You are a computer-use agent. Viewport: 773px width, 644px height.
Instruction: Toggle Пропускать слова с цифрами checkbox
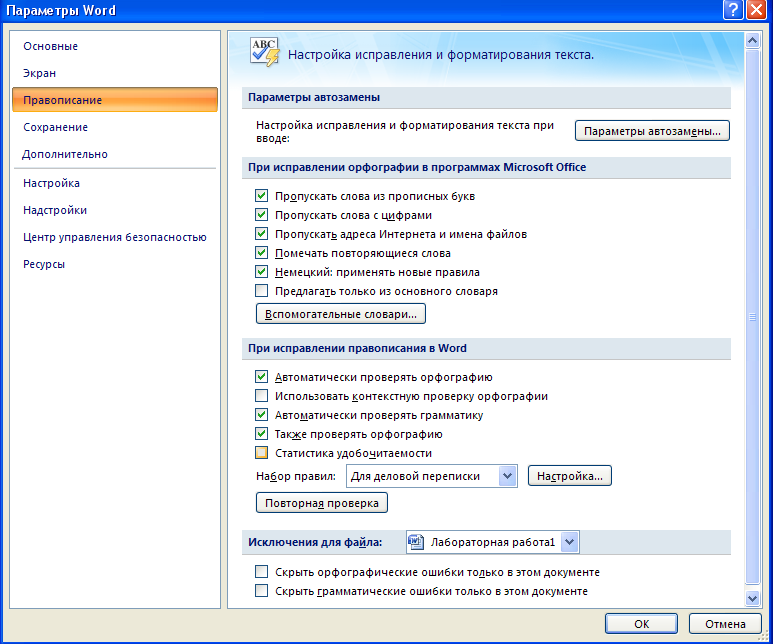pyautogui.click(x=261, y=215)
